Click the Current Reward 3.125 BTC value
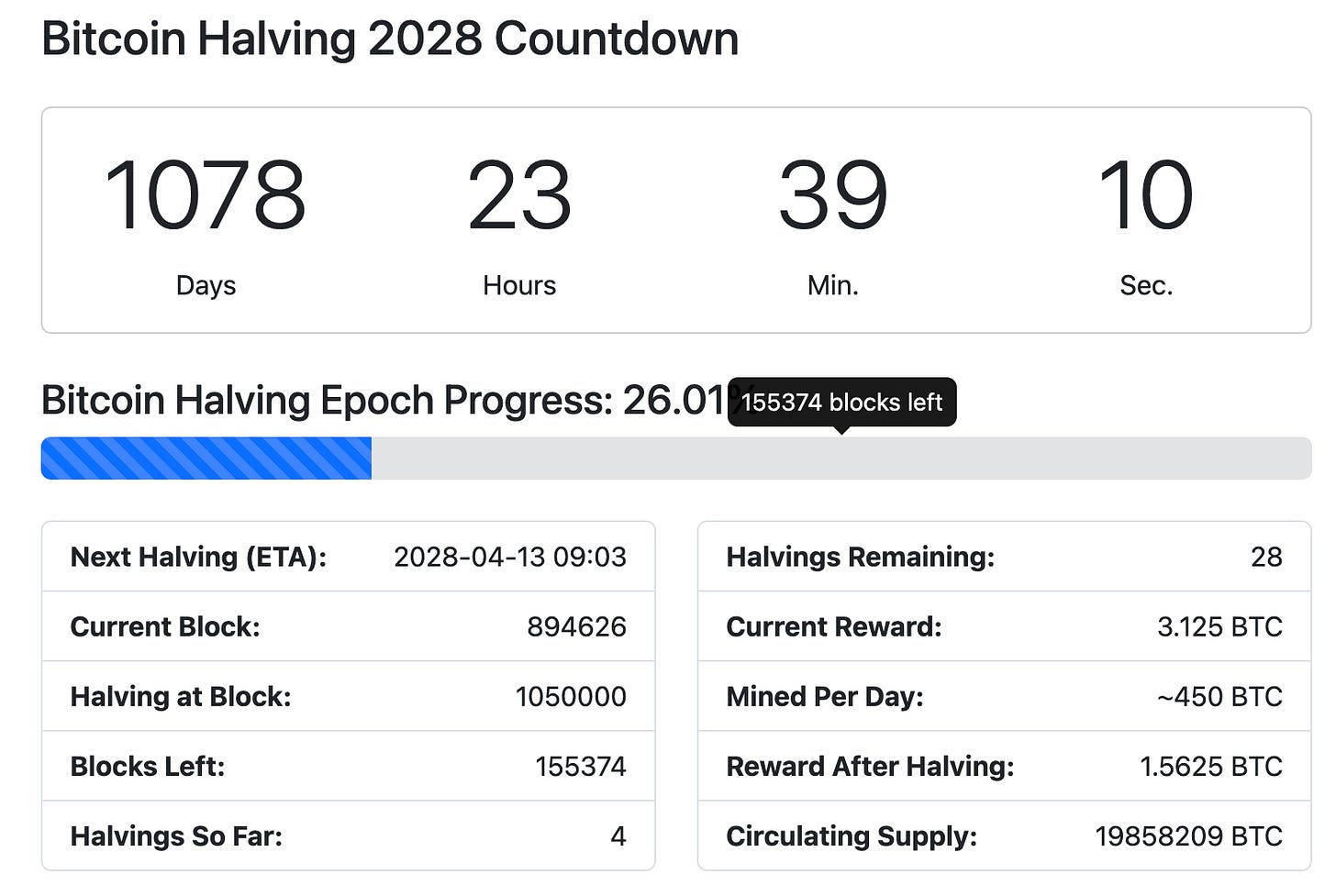 1219,626
